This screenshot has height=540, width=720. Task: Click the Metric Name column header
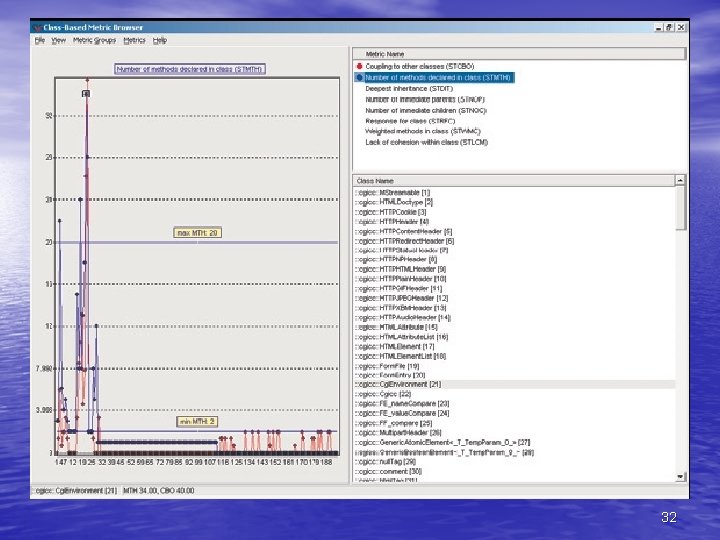(519, 54)
